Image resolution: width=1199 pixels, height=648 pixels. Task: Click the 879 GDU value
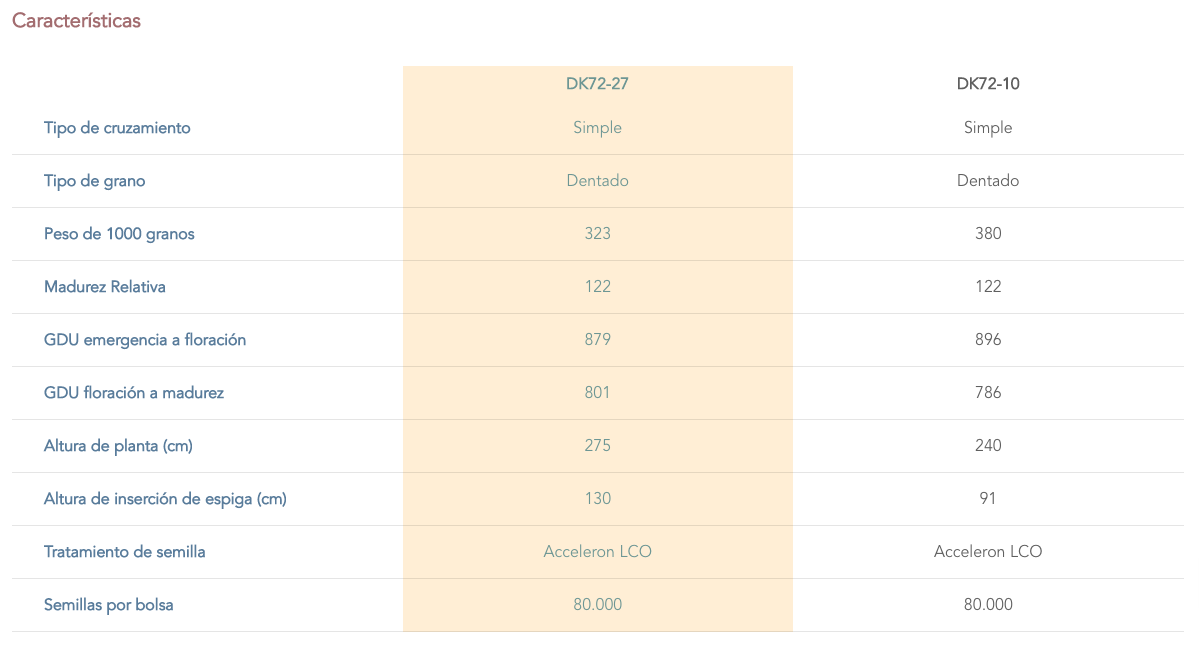pos(597,340)
